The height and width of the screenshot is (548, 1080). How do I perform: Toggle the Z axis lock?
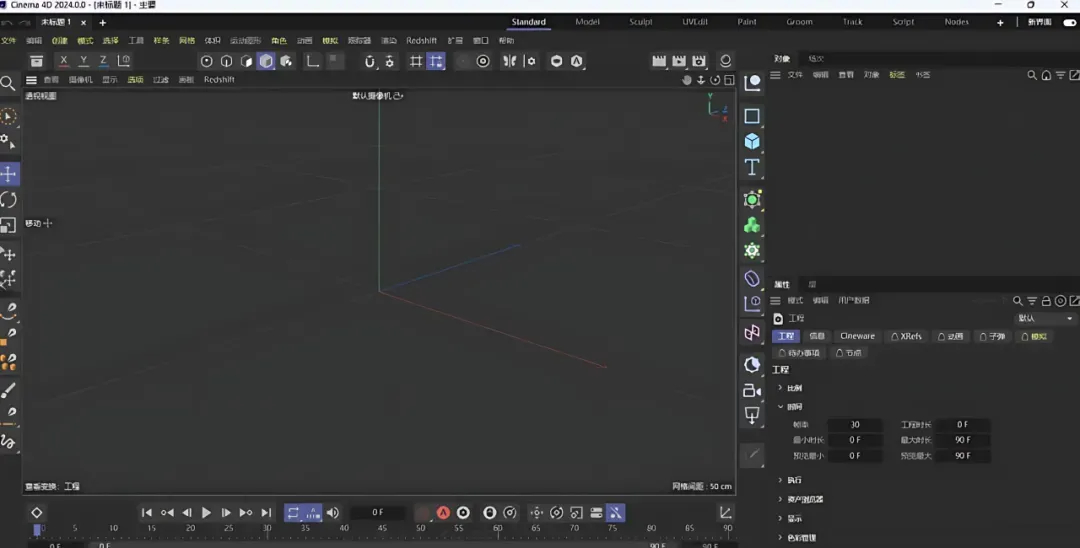[x=103, y=61]
